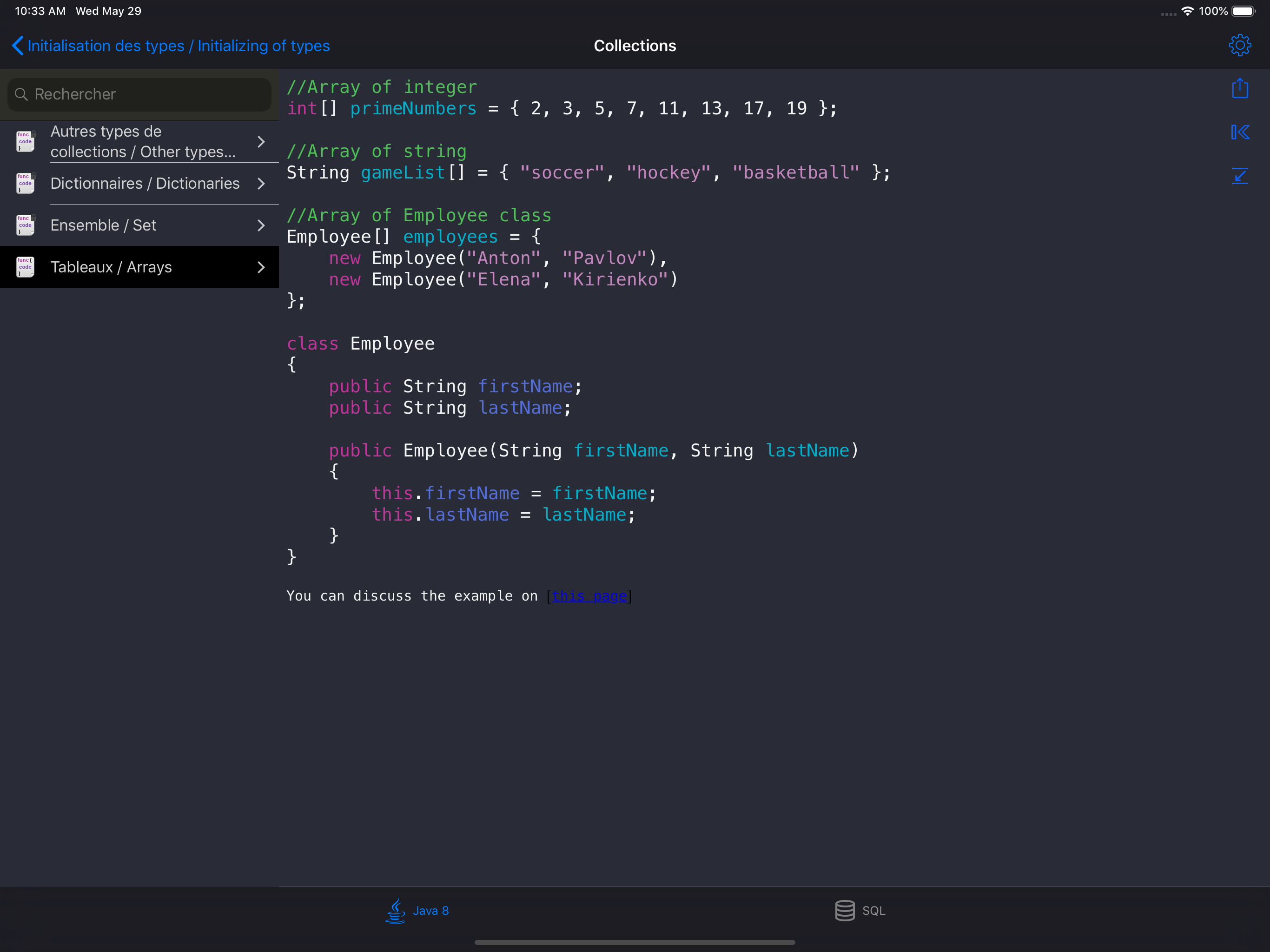This screenshot has width=1270, height=952.
Task: Expand the Ensemble / Set chevron
Action: pyautogui.click(x=261, y=225)
